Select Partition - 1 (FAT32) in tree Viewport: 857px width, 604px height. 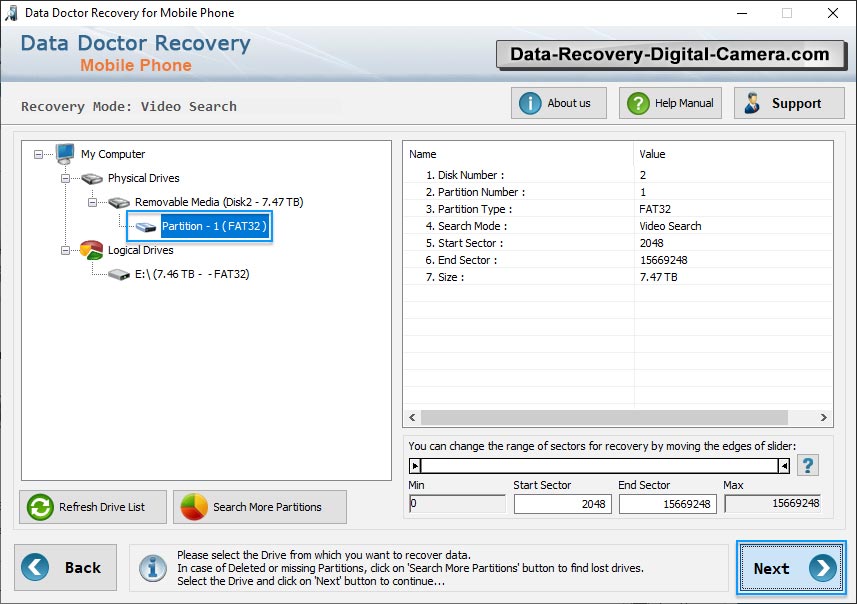[214, 226]
